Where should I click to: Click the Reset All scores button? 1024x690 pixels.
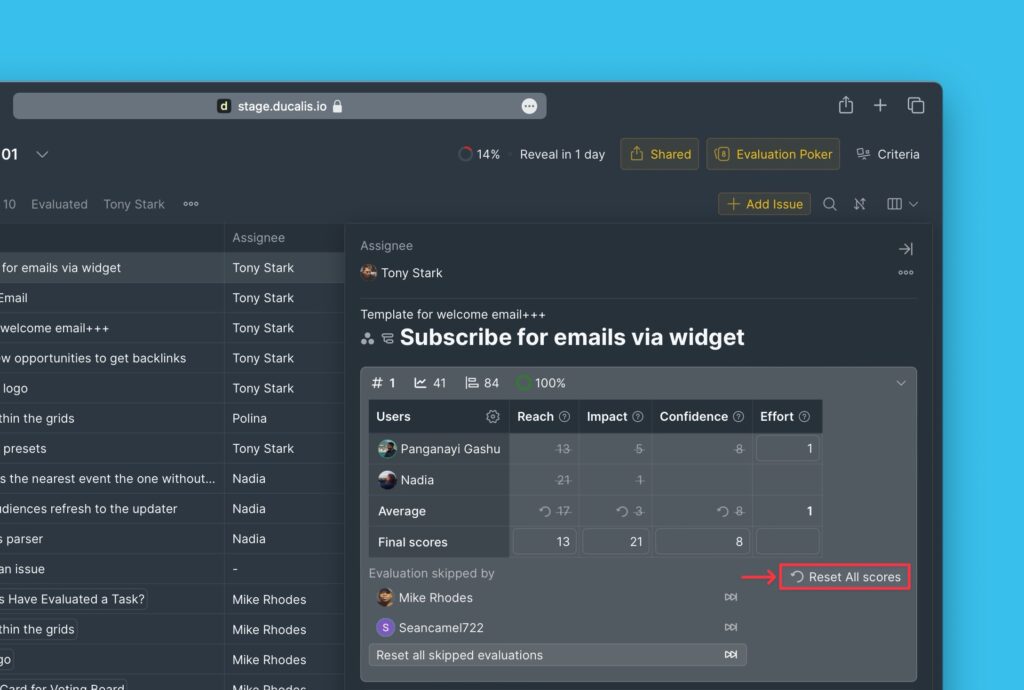[x=845, y=577]
